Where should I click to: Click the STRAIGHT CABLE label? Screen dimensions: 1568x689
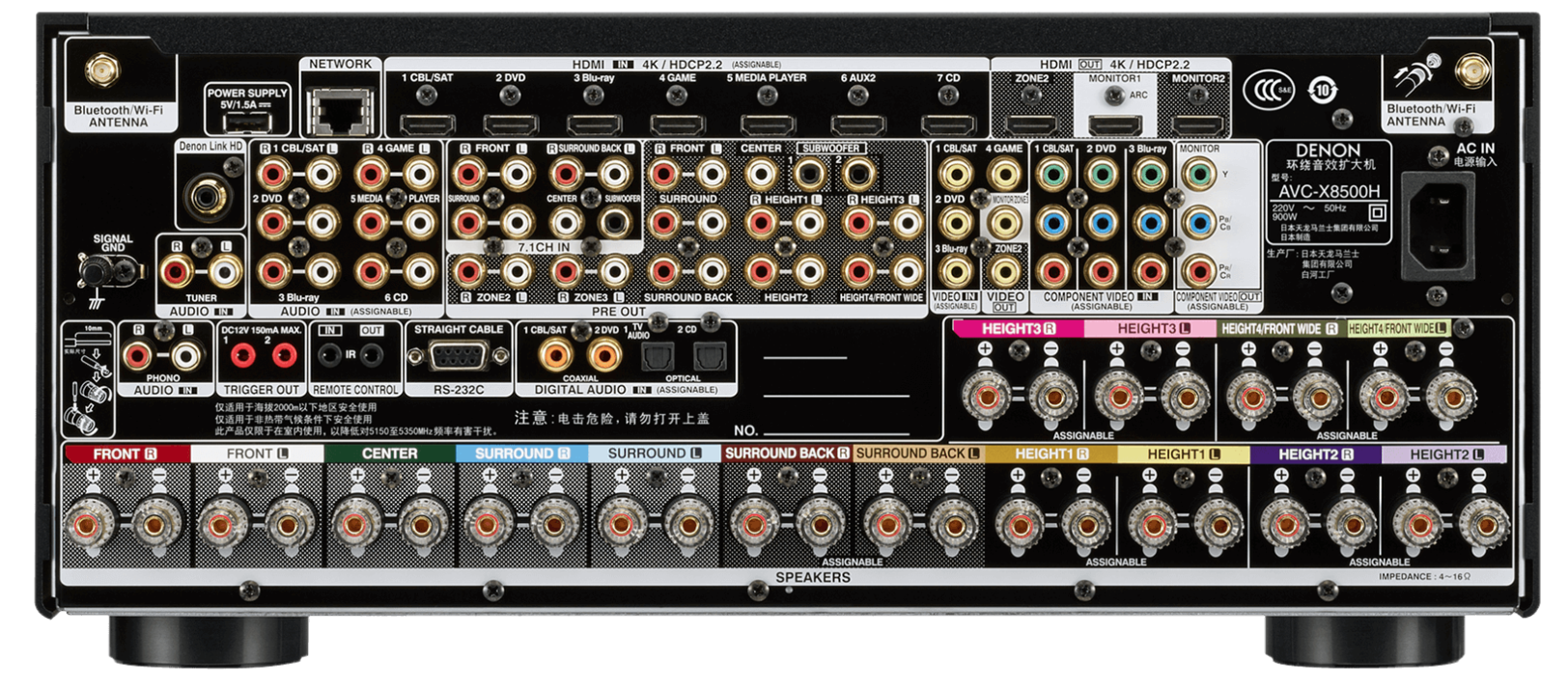pyautogui.click(x=459, y=329)
